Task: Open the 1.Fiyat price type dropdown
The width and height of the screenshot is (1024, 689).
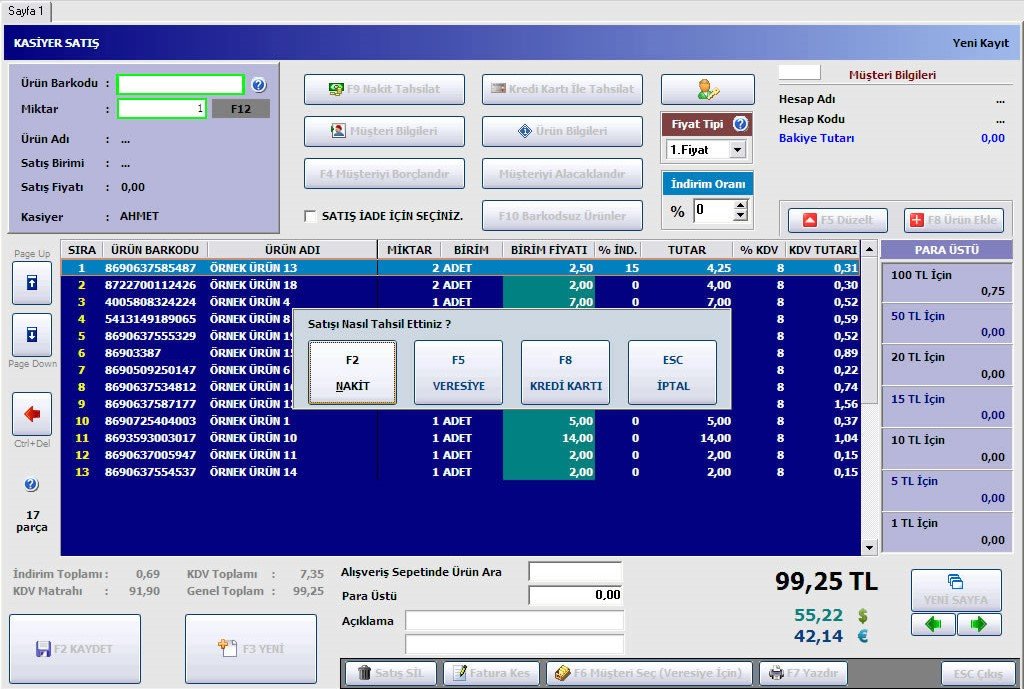Action: point(737,150)
